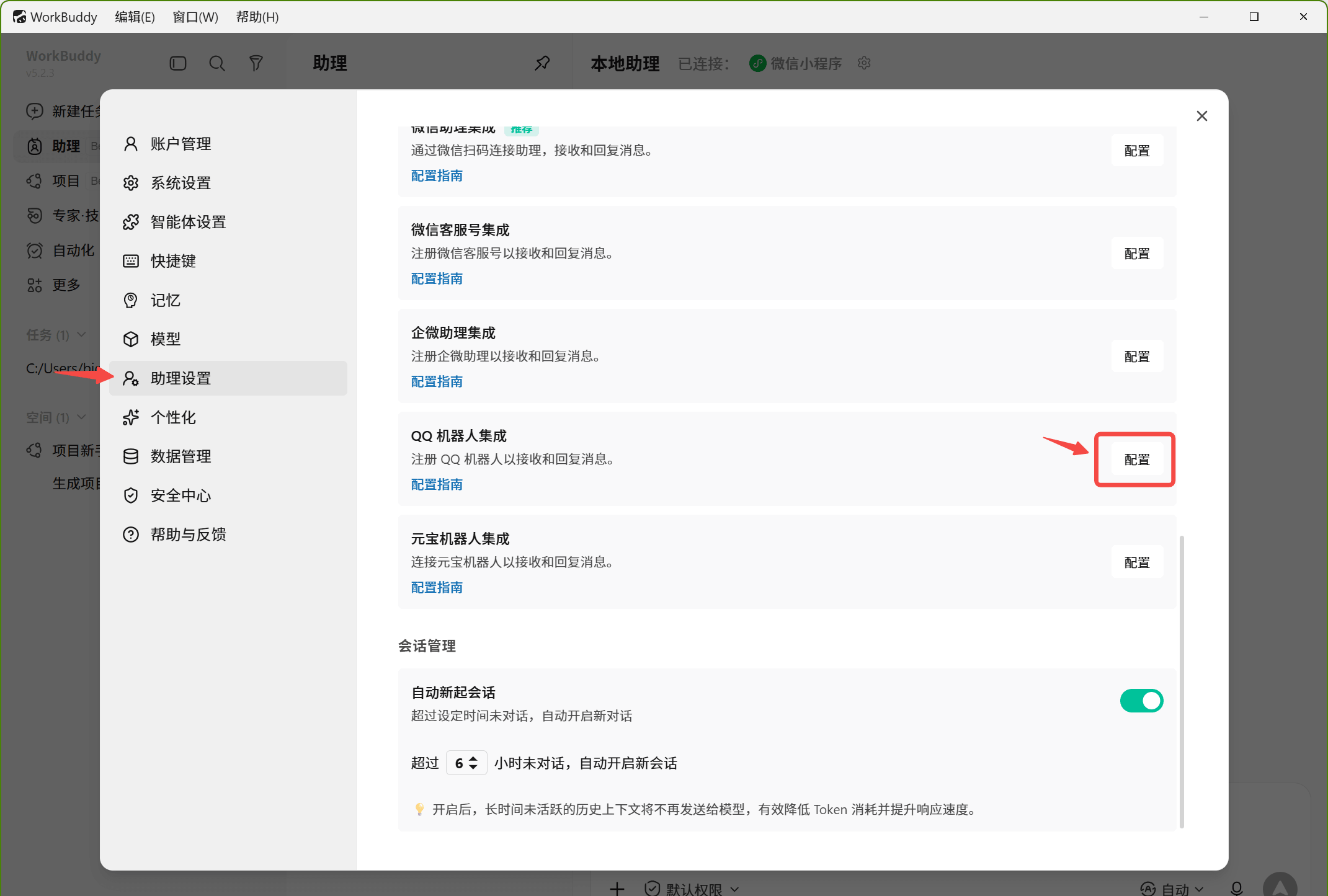The height and width of the screenshot is (896, 1328).
Task: Pin the 助理 panel
Action: (543, 63)
